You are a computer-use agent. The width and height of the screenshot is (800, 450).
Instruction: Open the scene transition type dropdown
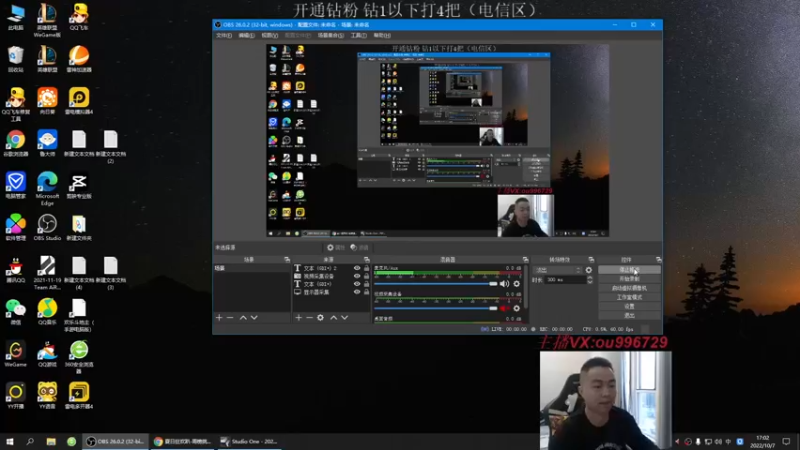tap(557, 270)
